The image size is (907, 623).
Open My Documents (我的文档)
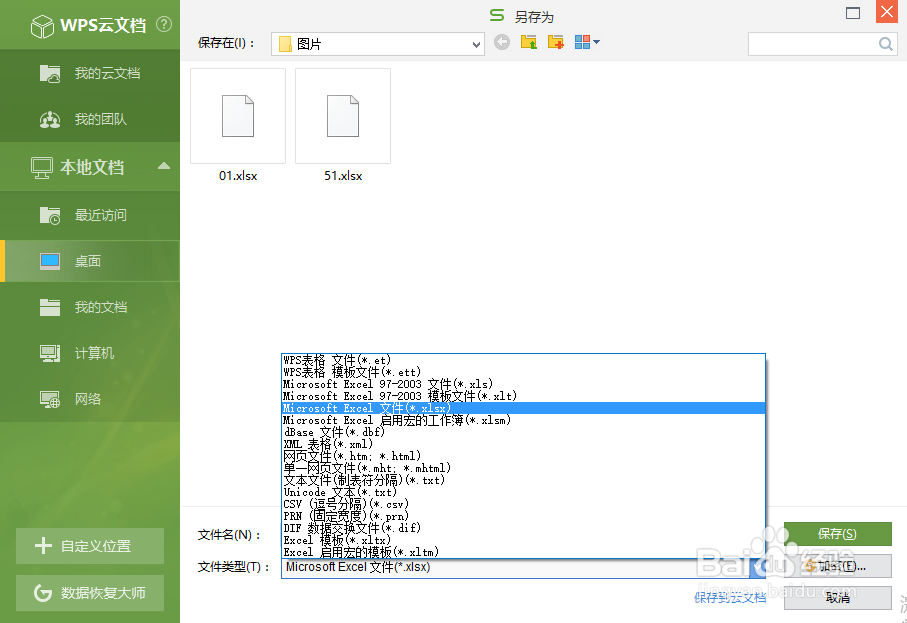(x=90, y=307)
